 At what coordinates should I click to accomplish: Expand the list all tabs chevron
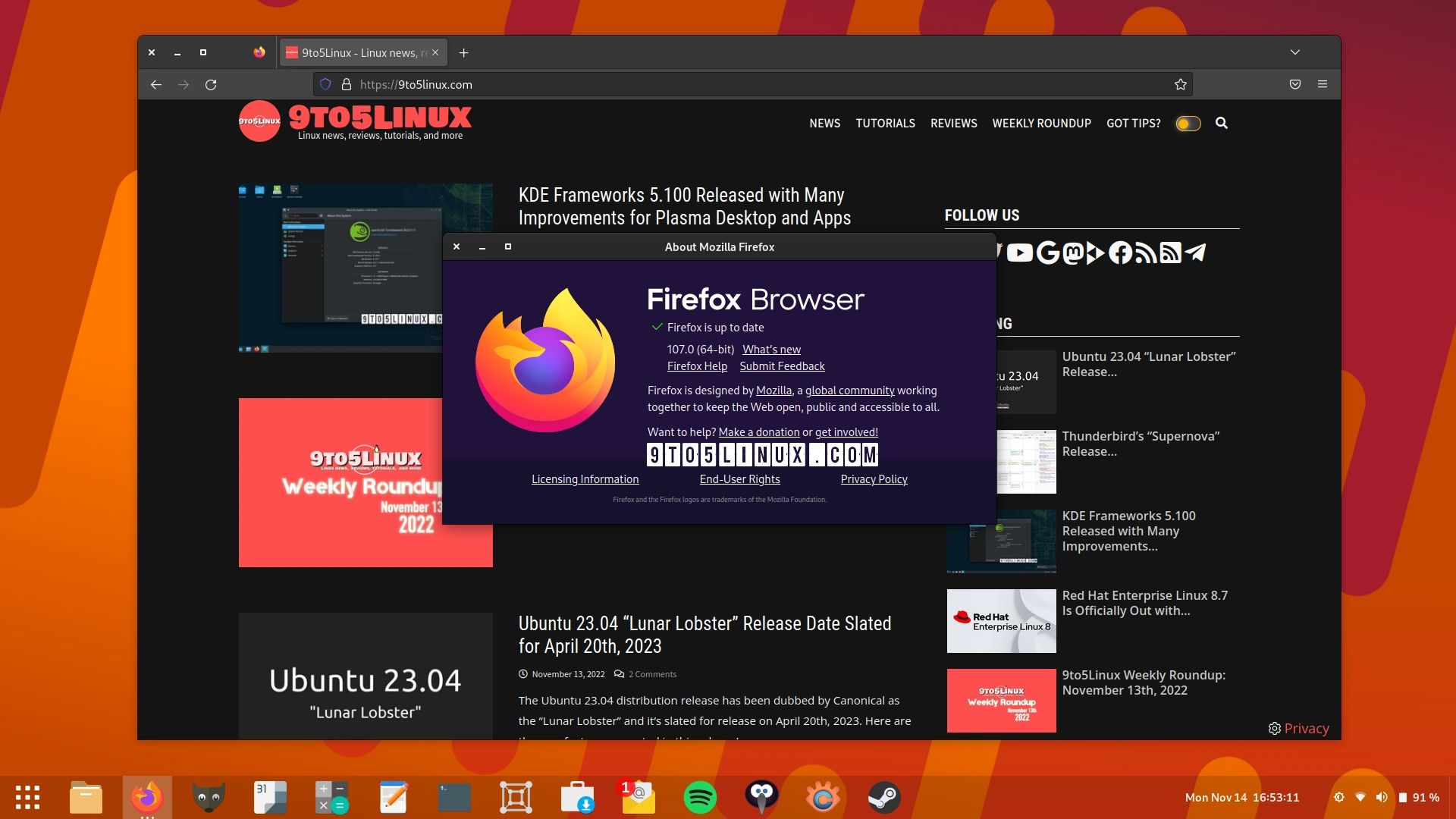pos(1294,52)
